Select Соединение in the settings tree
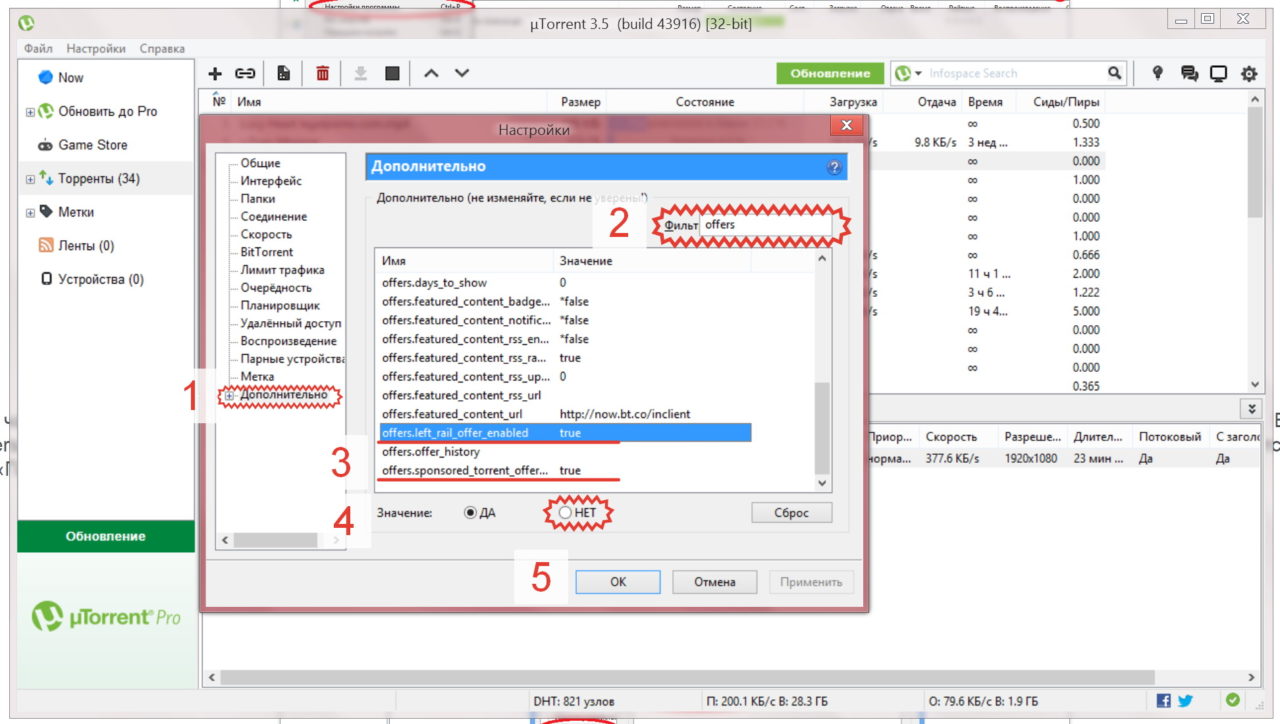 pyautogui.click(x=274, y=216)
